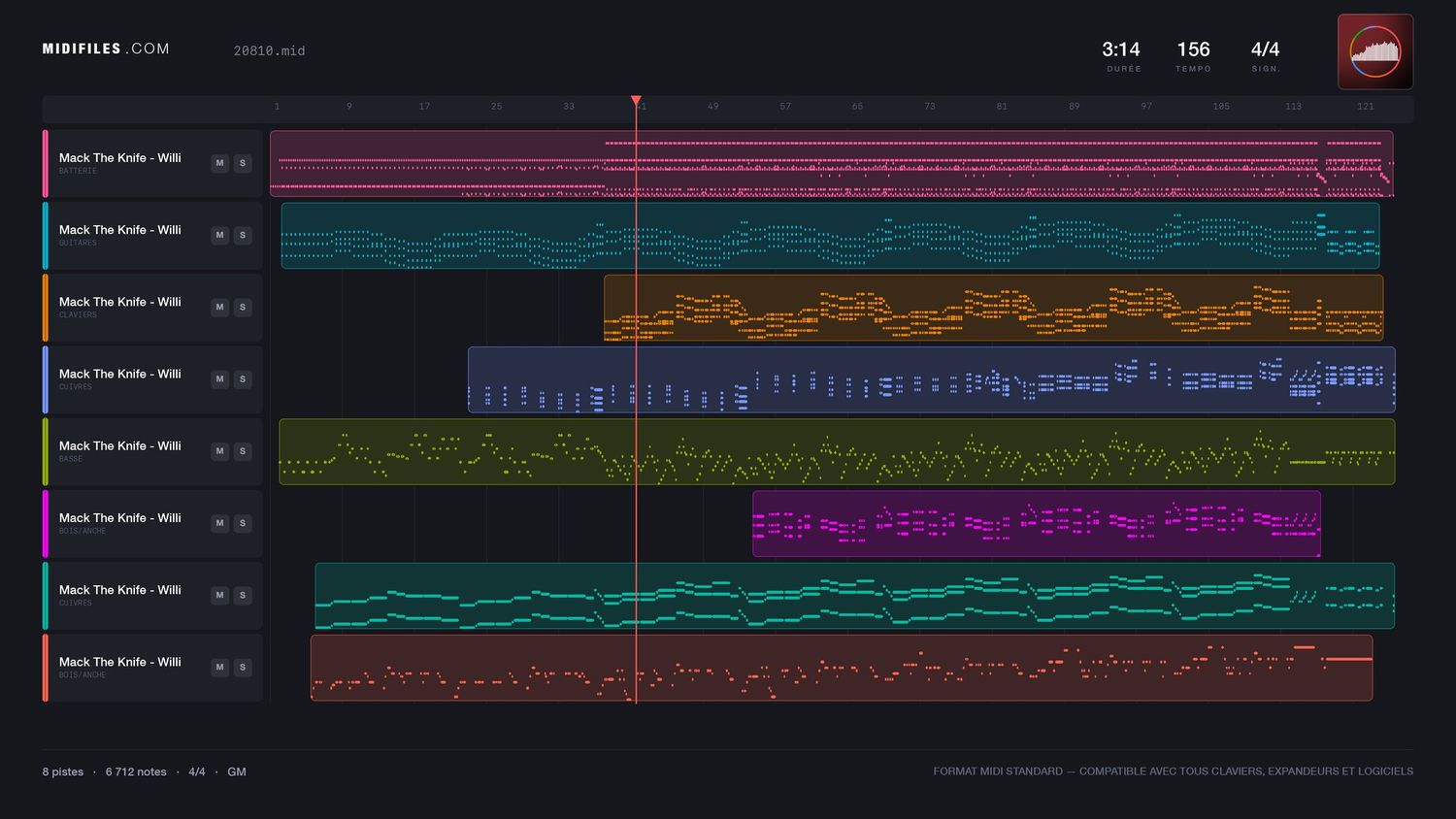Open the song artwork thumbnail

click(x=1374, y=51)
